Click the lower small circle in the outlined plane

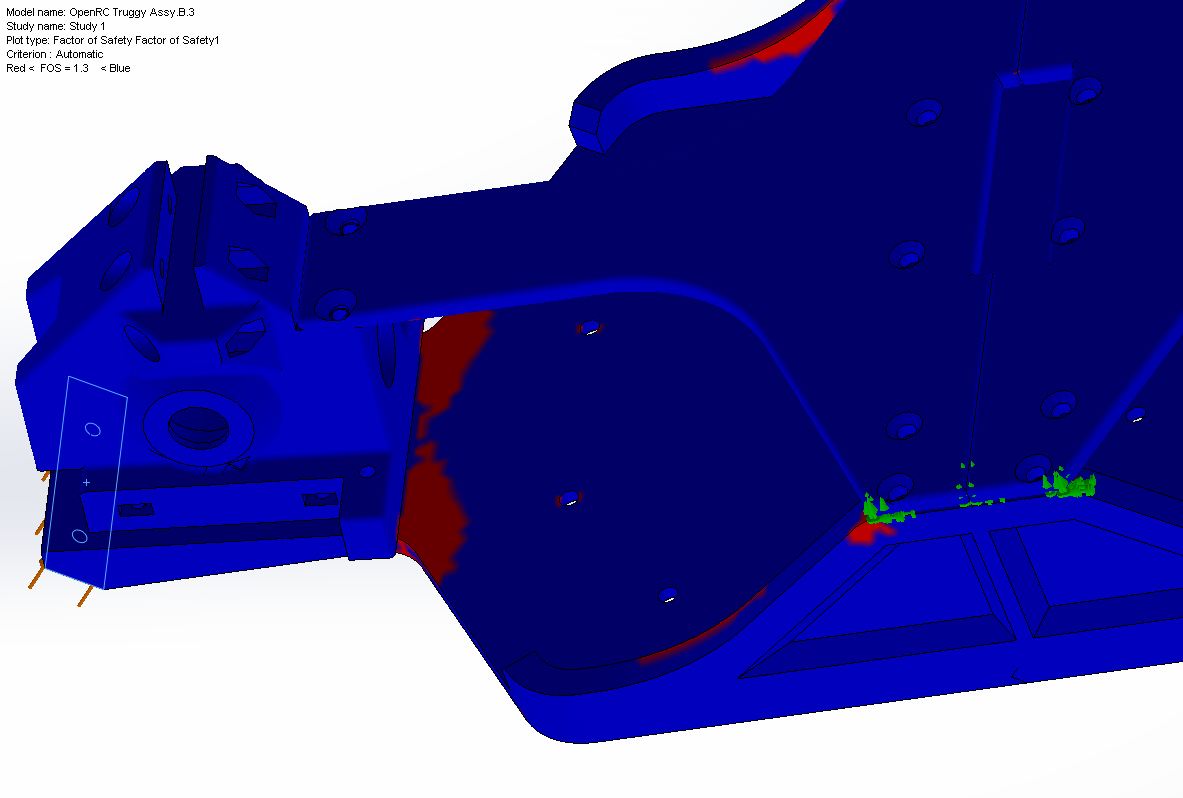coord(80,536)
